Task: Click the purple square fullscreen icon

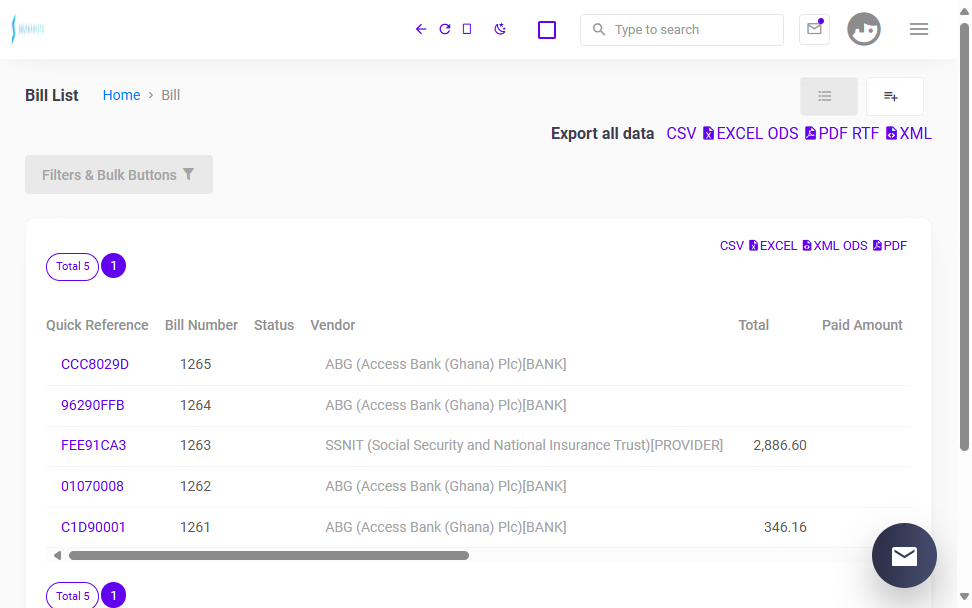Action: (547, 30)
